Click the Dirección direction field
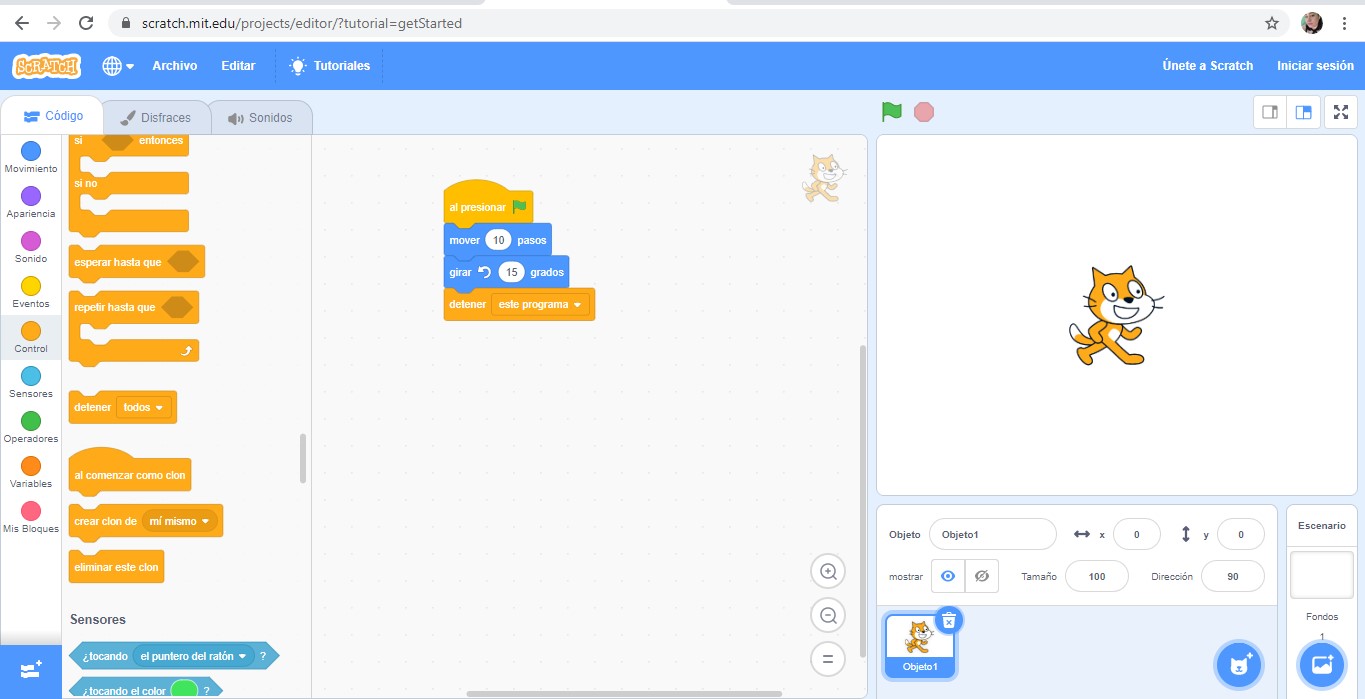Viewport: 1365px width, 699px height. pyautogui.click(x=1232, y=576)
